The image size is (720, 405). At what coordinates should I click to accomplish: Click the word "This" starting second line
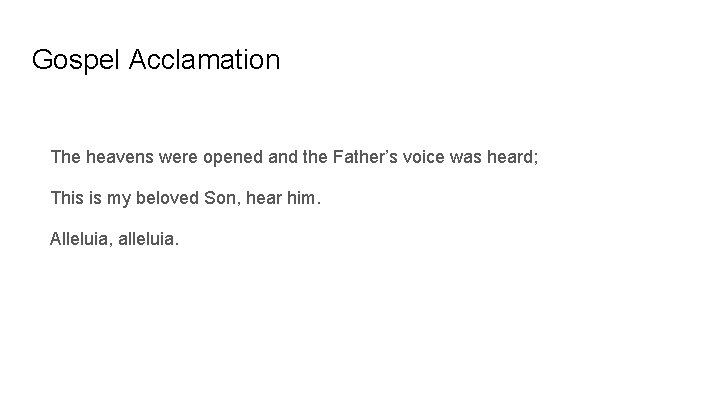67,198
